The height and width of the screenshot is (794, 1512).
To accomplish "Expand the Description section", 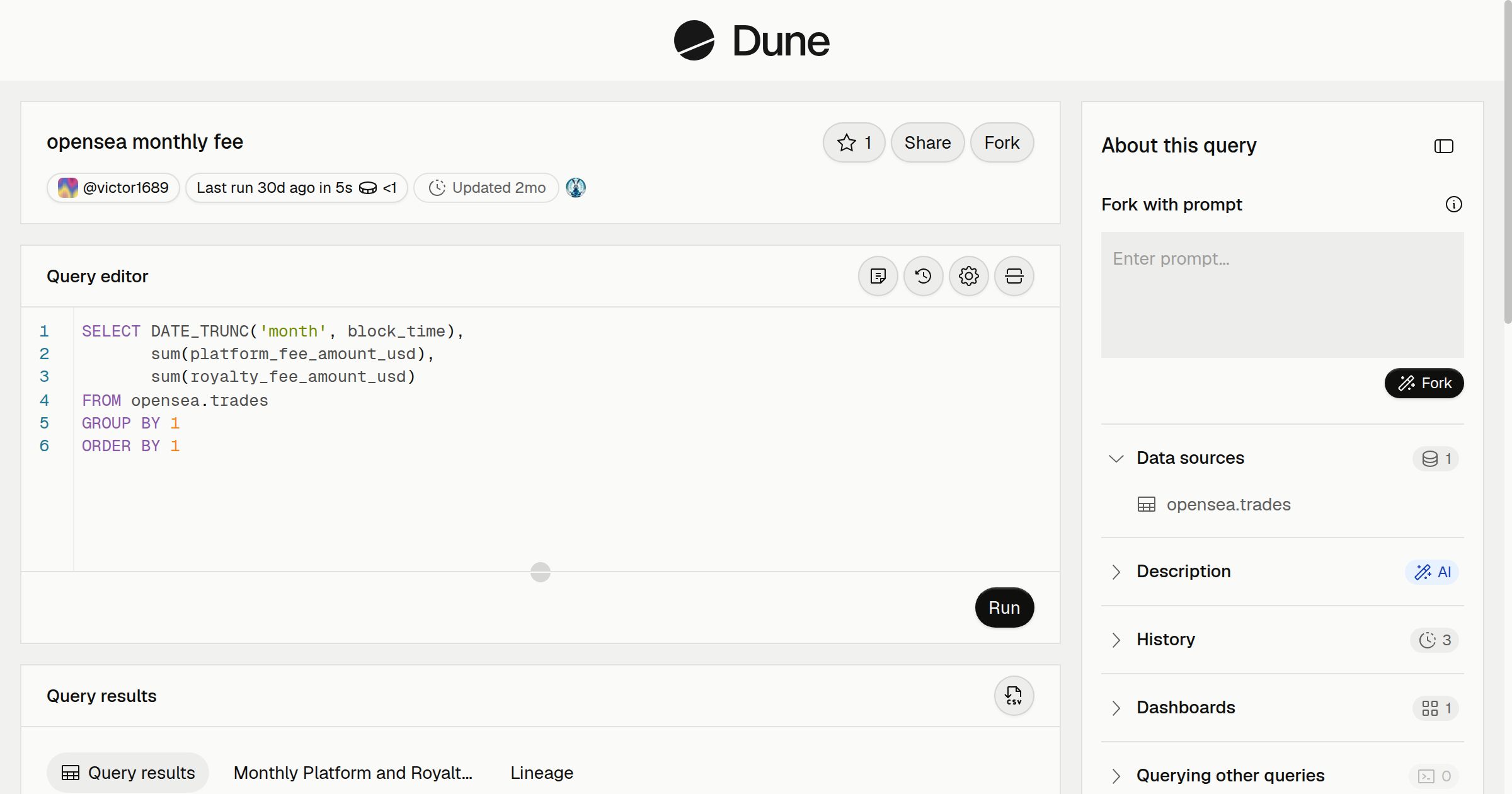I will pos(1116,572).
